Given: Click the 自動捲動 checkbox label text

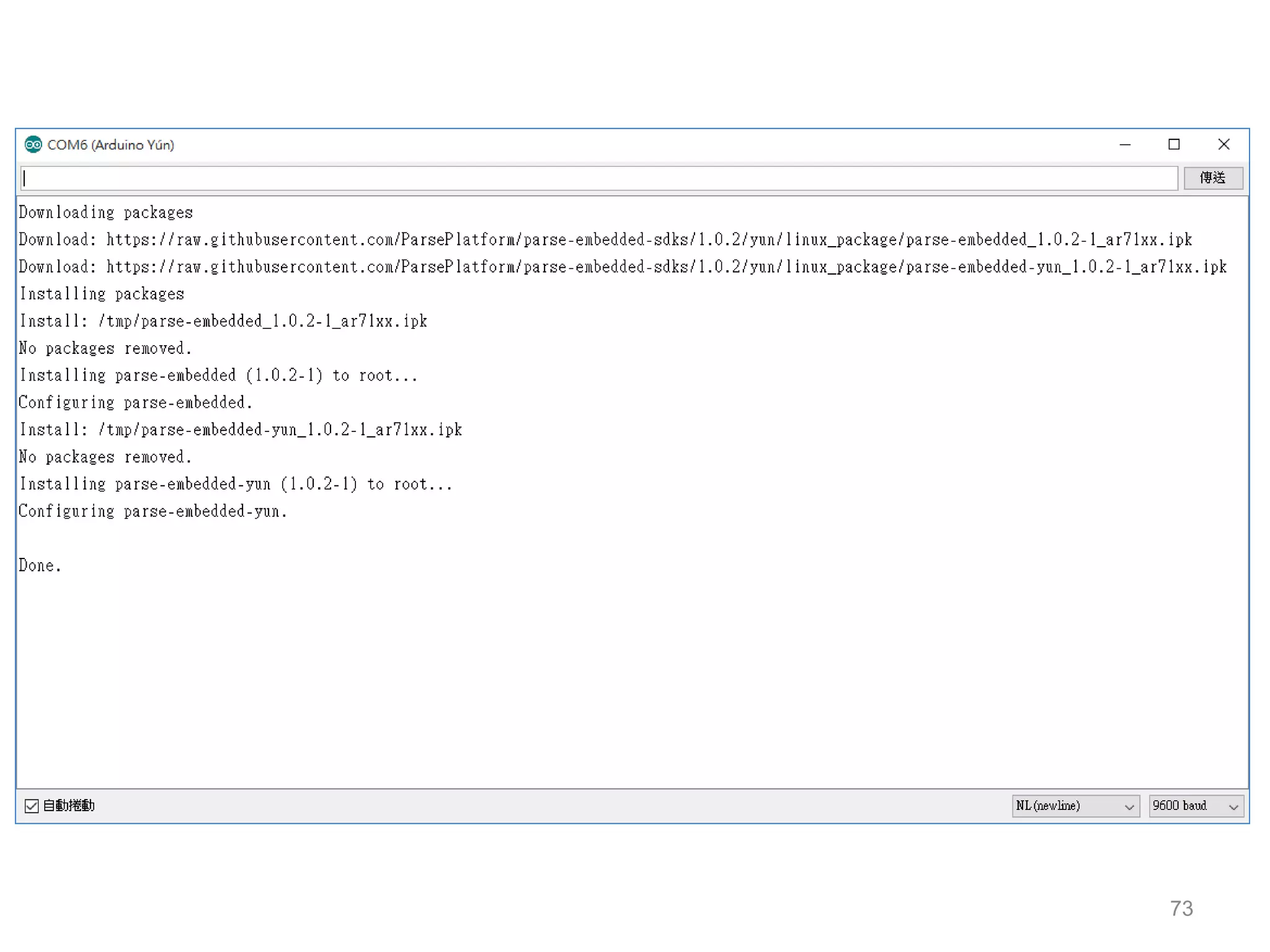Looking at the screenshot, I should coord(69,806).
